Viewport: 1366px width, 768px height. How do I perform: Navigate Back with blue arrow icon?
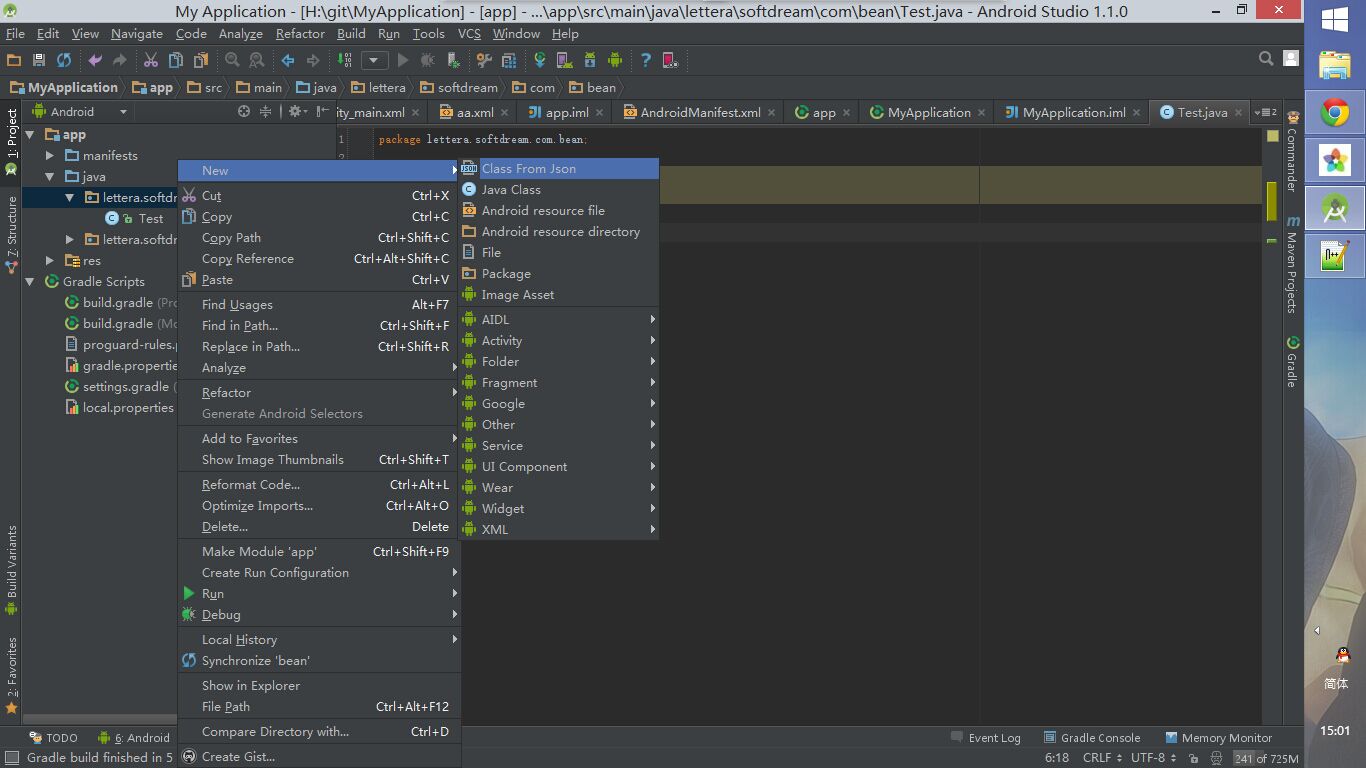coord(288,60)
